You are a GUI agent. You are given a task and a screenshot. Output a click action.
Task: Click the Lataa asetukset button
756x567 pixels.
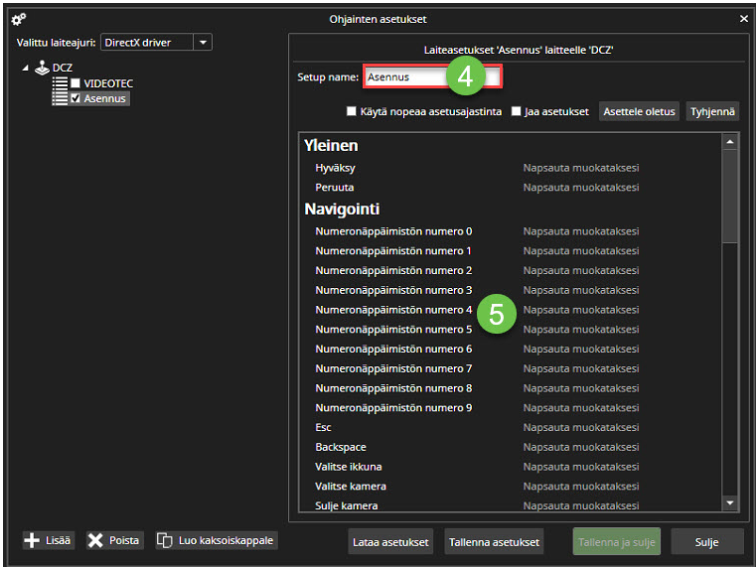coord(390,542)
